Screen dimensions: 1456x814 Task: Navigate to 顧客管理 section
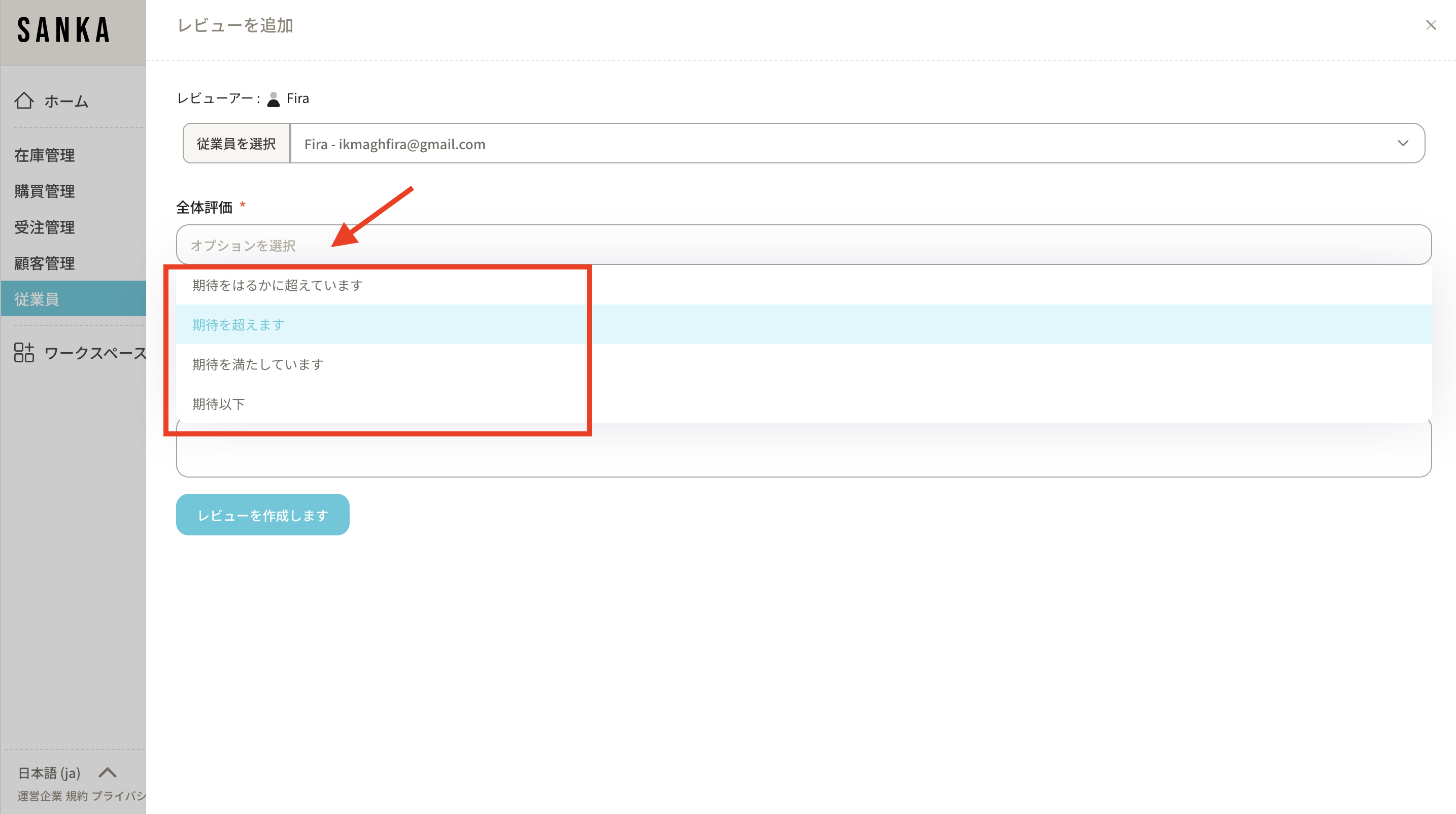(45, 263)
